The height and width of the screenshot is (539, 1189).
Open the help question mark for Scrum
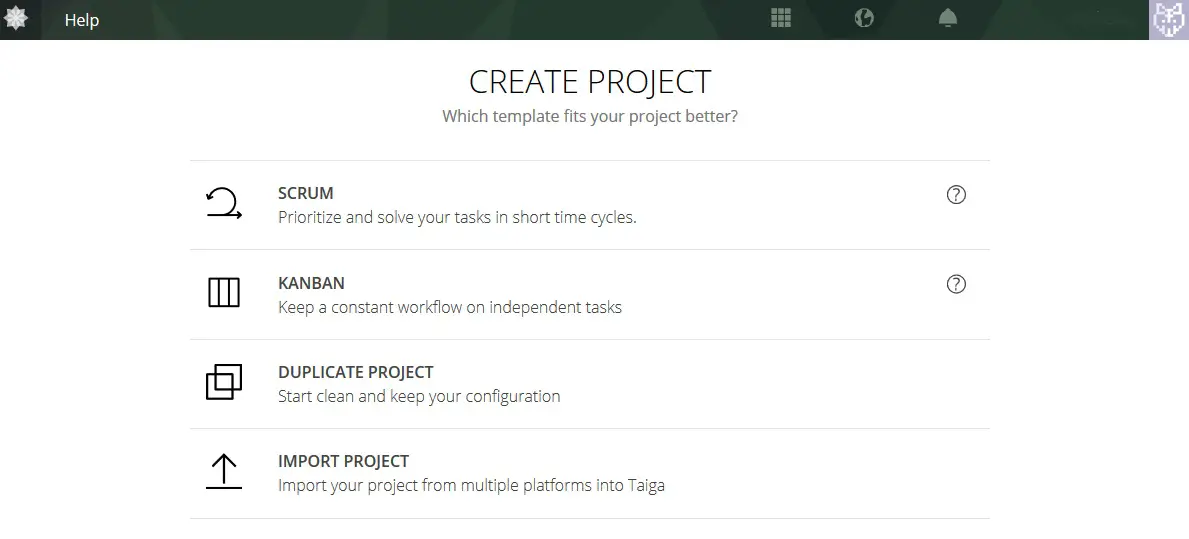[956, 195]
